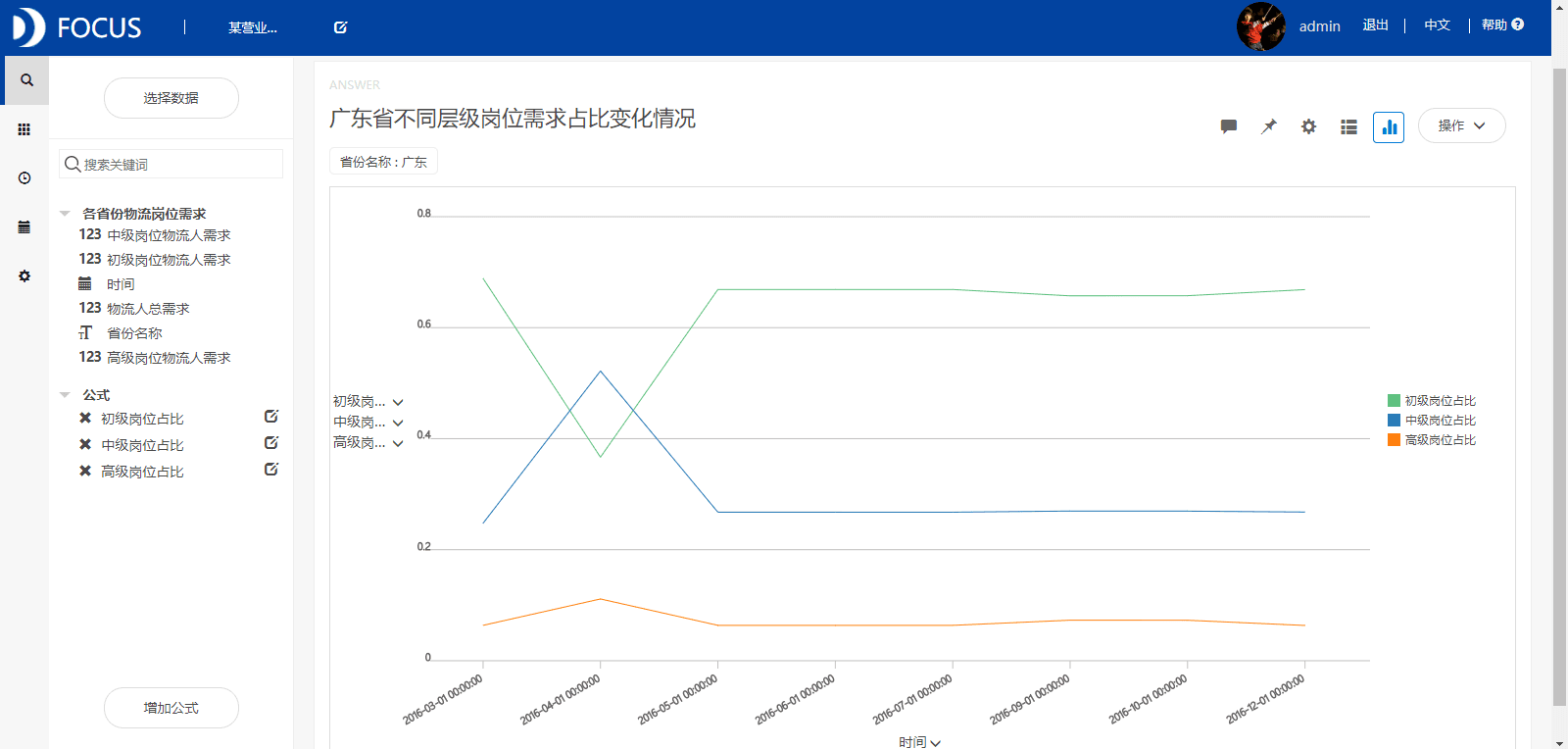Collapse the 公式 section
The width and height of the screenshot is (1568, 749).
click(65, 395)
